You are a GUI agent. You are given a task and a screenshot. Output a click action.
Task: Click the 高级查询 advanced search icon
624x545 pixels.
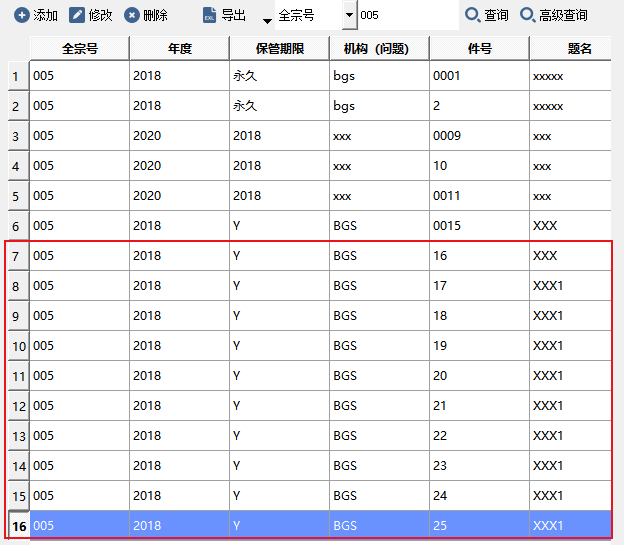coord(527,16)
